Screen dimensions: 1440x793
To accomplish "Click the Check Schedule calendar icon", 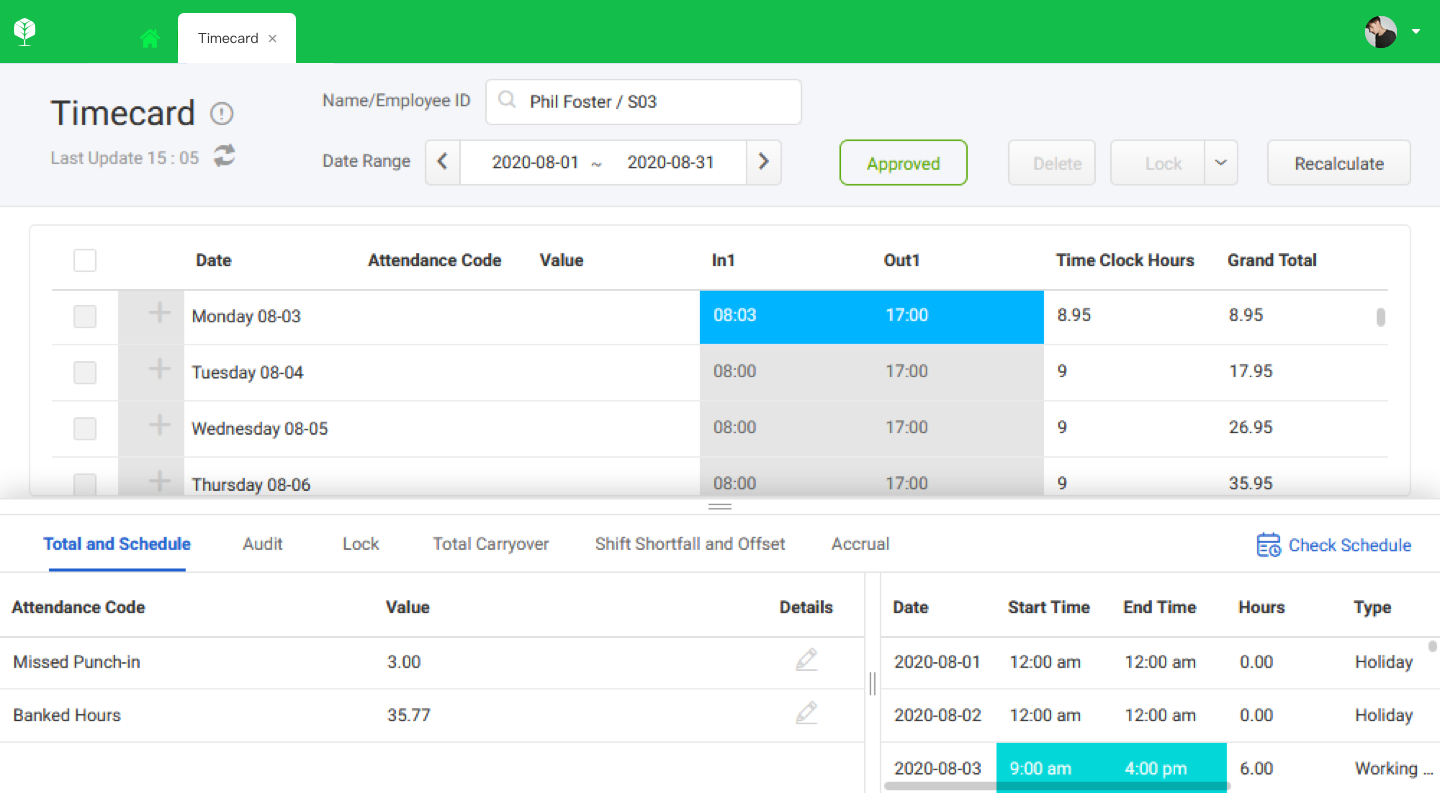I will pos(1269,545).
